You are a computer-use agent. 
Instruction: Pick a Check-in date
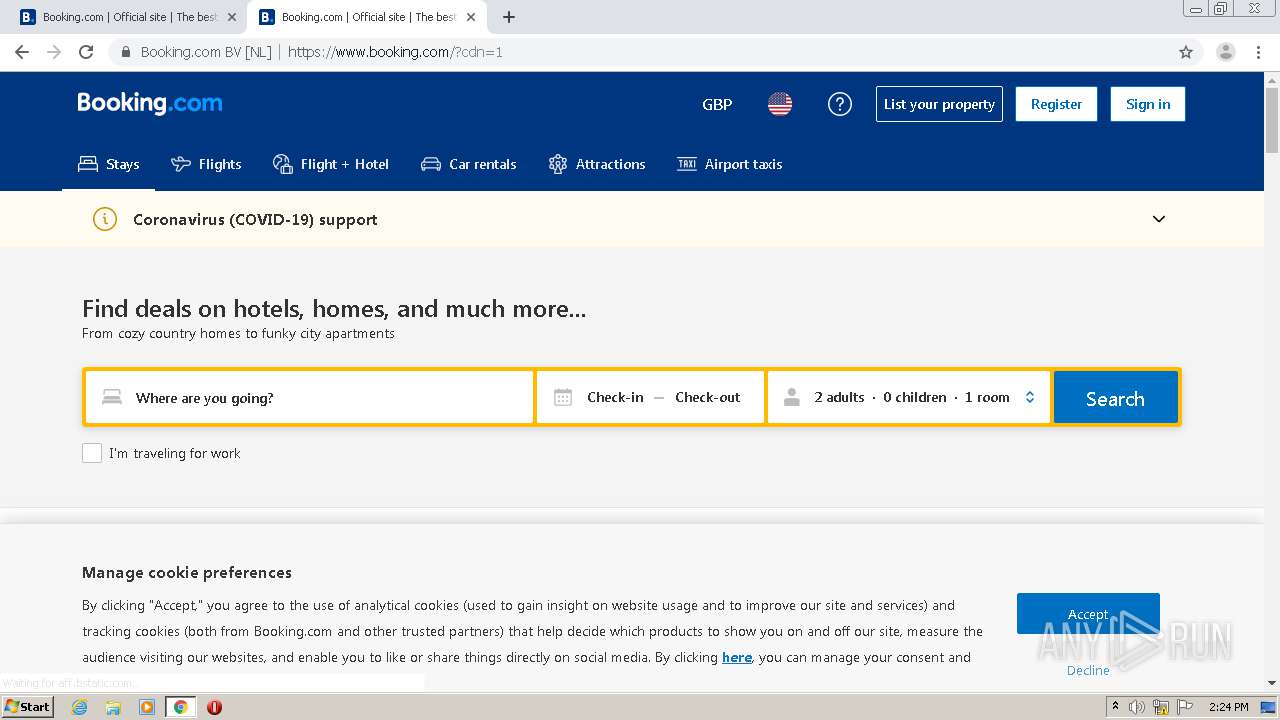tap(615, 397)
